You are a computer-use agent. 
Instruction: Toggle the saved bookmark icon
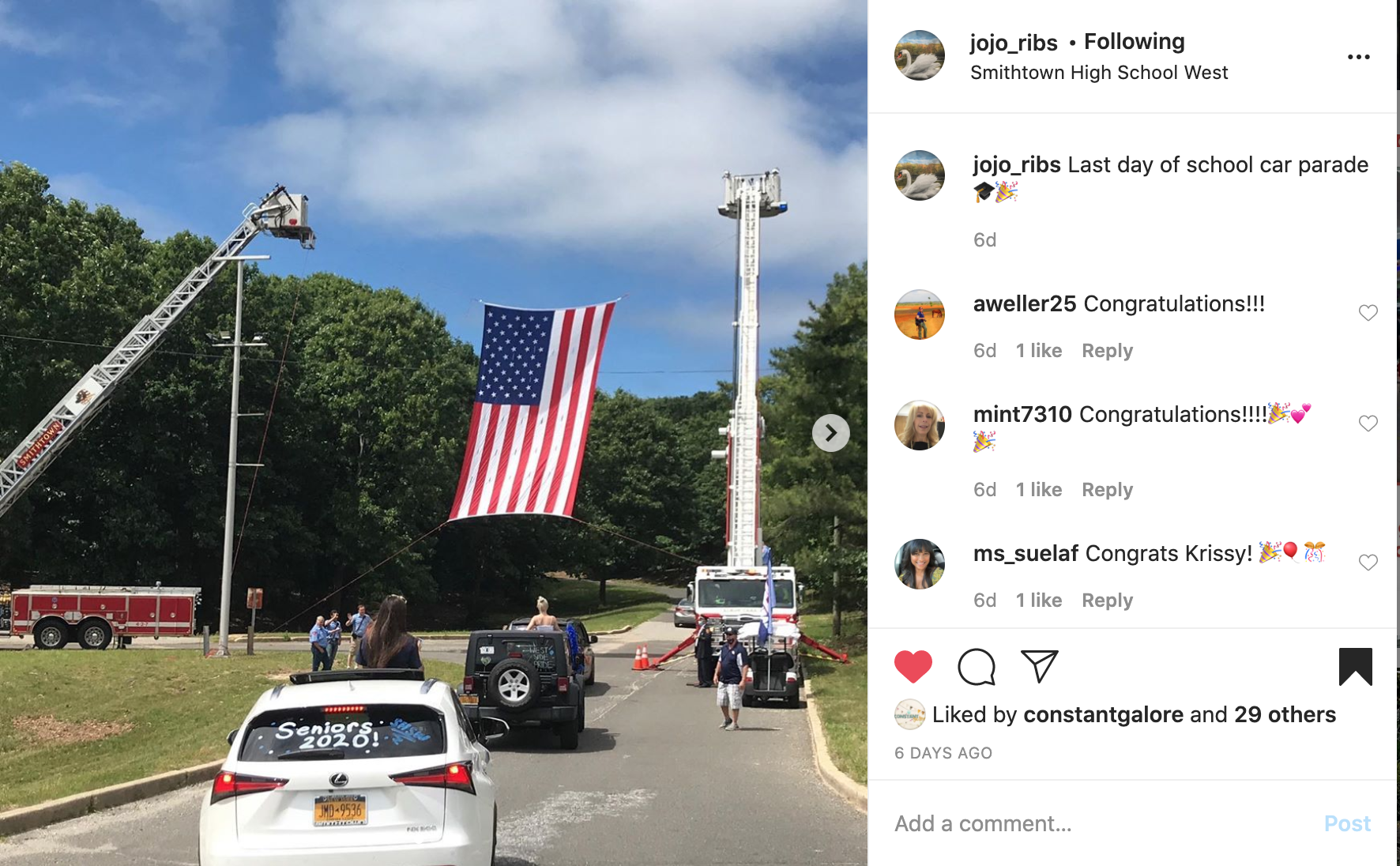(1356, 666)
